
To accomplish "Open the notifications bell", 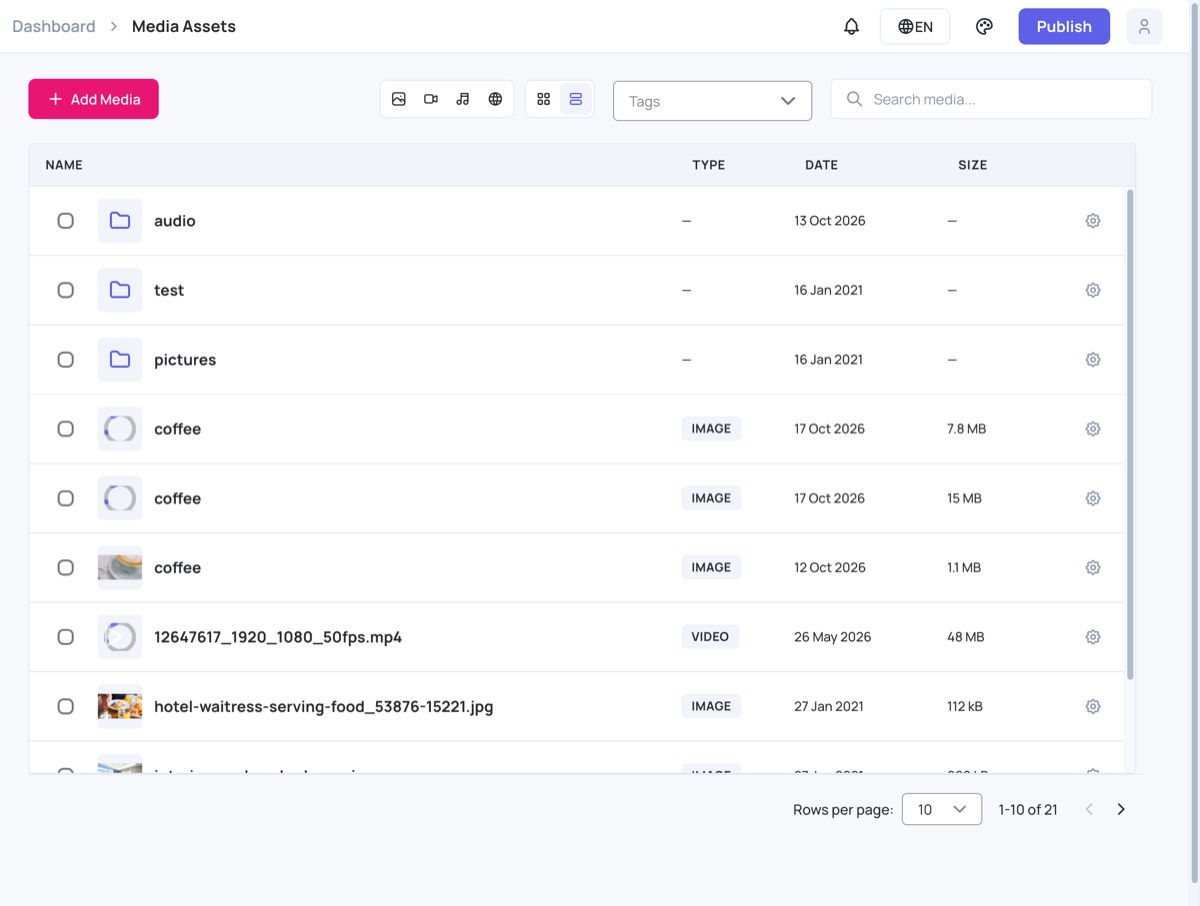I will [x=851, y=27].
